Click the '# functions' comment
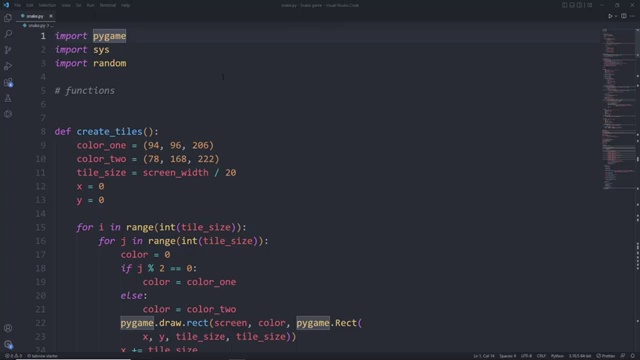Image resolution: width=640 pixels, height=360 pixels. coord(85,91)
